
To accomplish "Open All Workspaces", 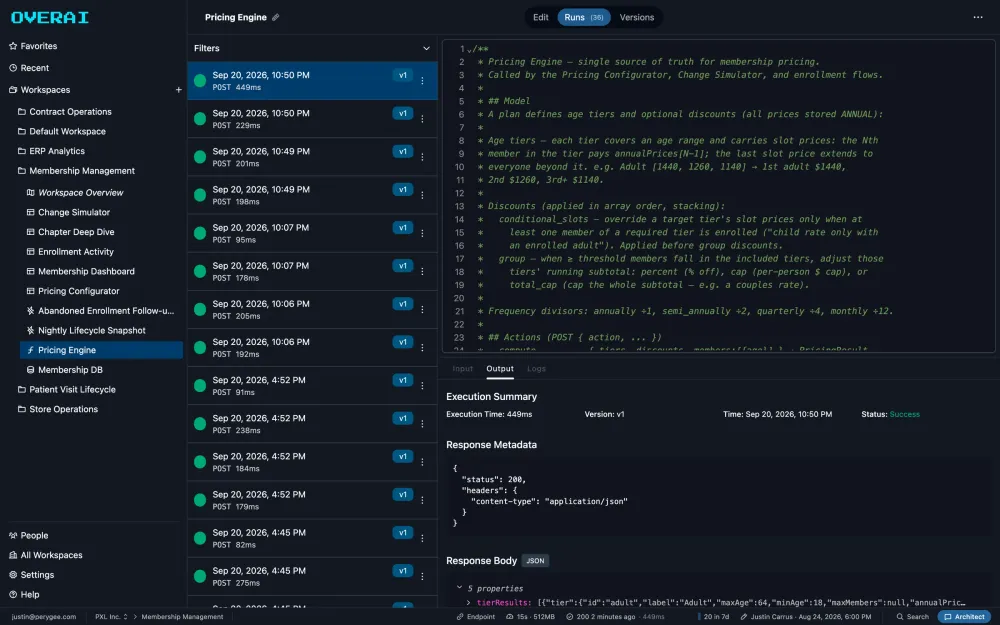I will (x=46, y=555).
